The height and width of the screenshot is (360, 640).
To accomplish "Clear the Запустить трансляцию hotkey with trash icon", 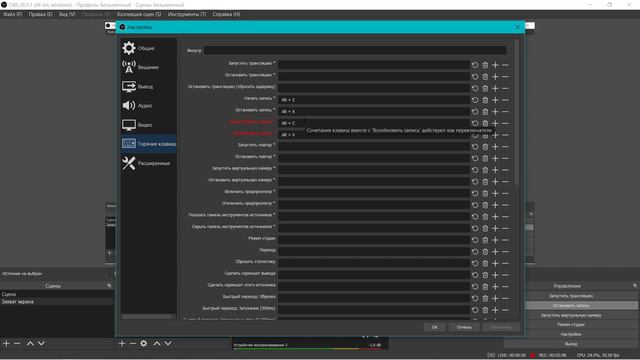I will point(485,65).
